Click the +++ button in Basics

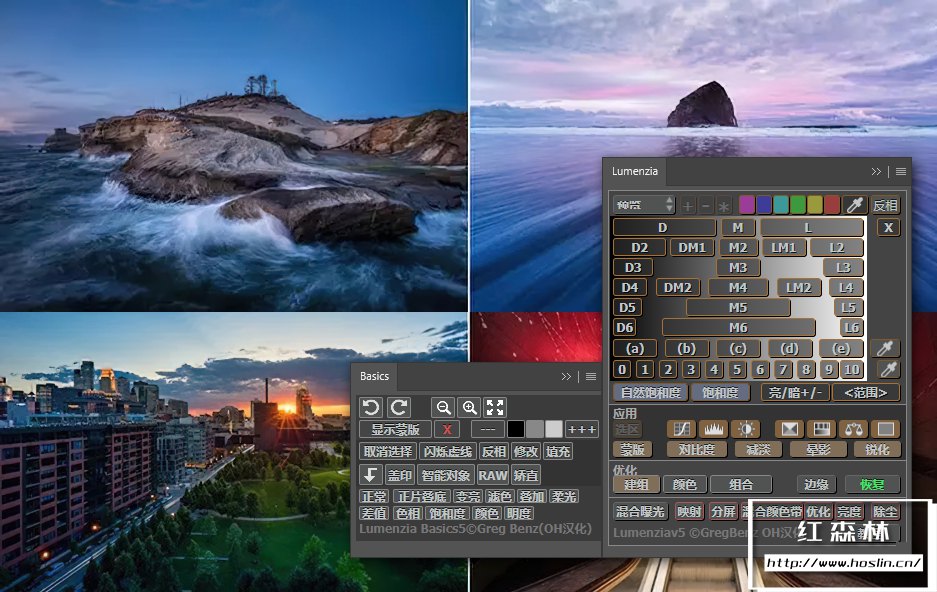(x=581, y=429)
